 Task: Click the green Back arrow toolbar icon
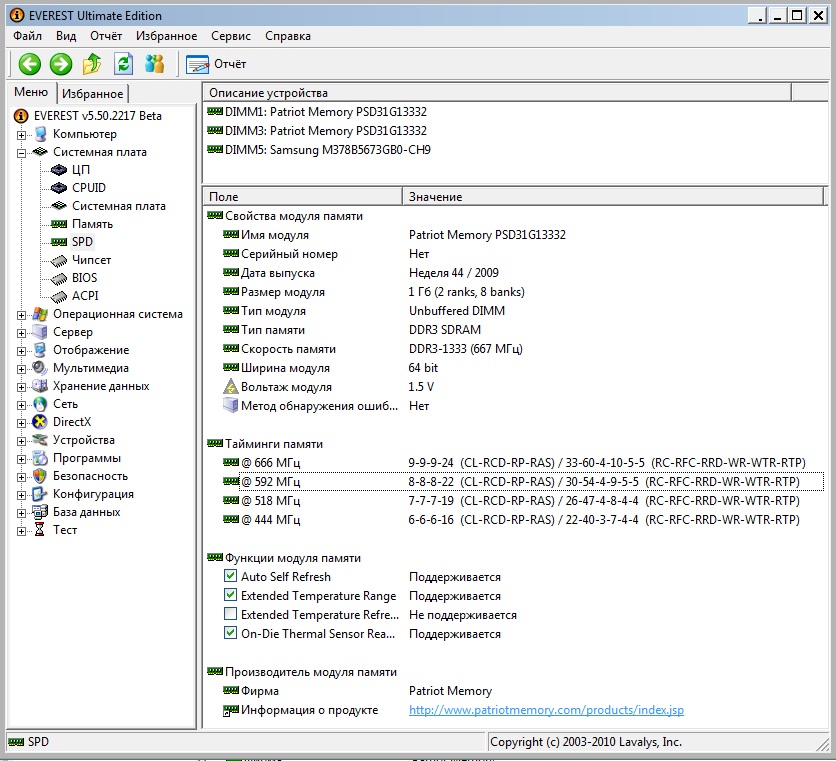click(x=30, y=64)
